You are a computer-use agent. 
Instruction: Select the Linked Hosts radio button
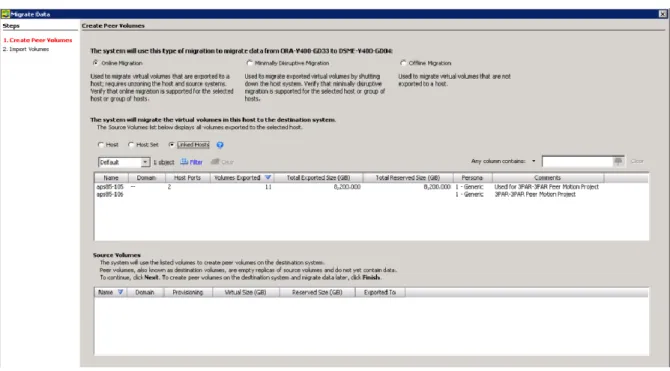click(x=172, y=144)
